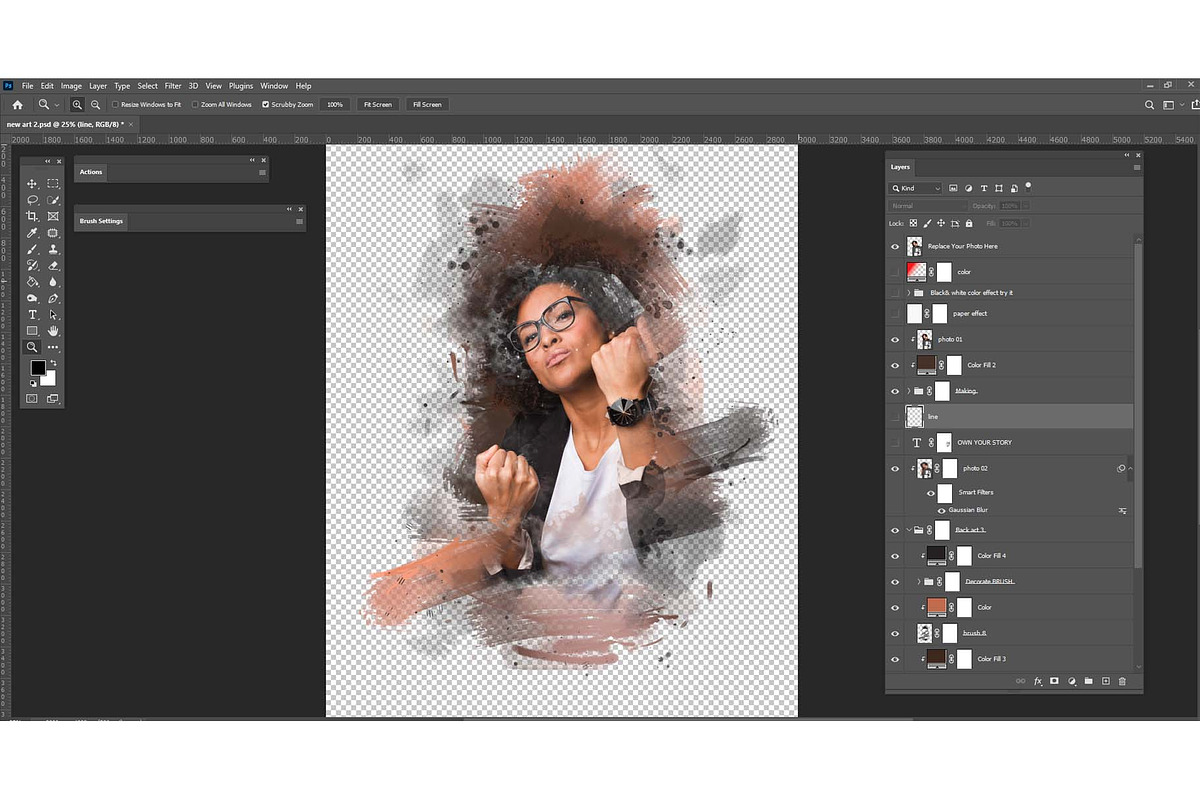
Task: Click the 100% zoom button
Action: tap(335, 104)
